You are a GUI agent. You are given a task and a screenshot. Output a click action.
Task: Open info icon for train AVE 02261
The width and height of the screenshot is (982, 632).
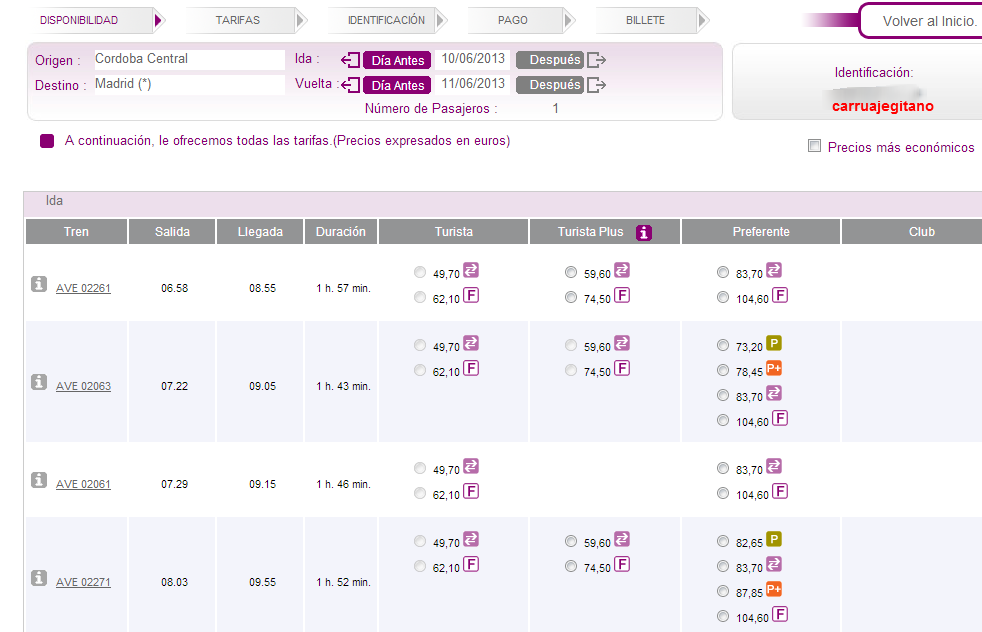point(39,284)
